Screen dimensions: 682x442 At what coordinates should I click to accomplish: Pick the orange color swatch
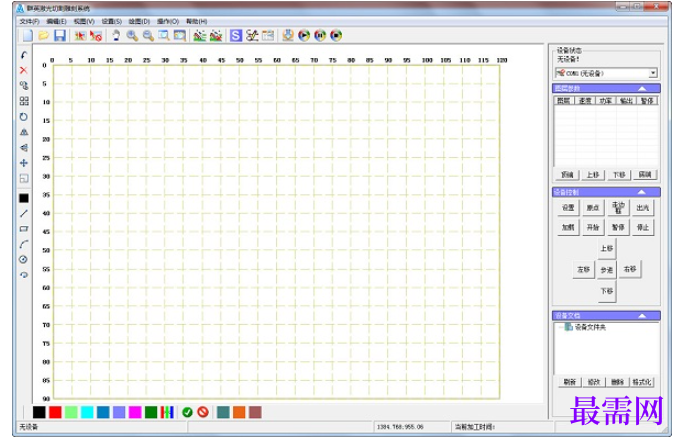239,412
